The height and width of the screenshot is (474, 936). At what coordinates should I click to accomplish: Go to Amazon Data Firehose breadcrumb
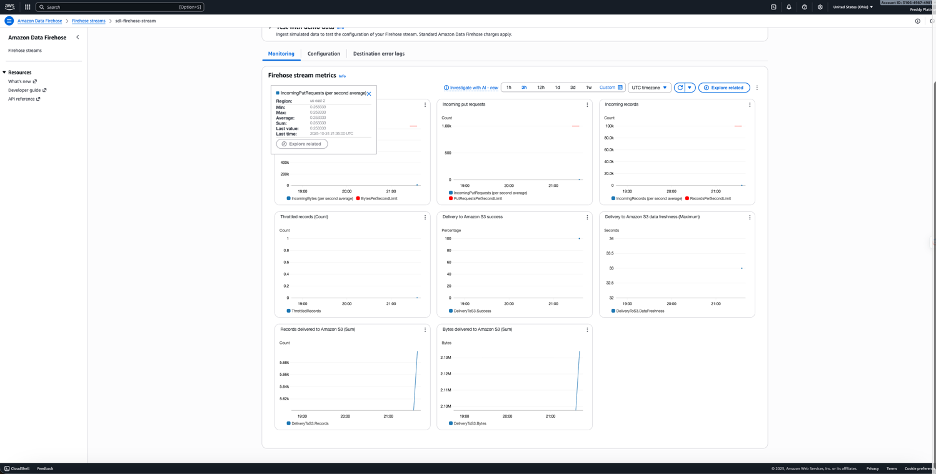(x=39, y=21)
